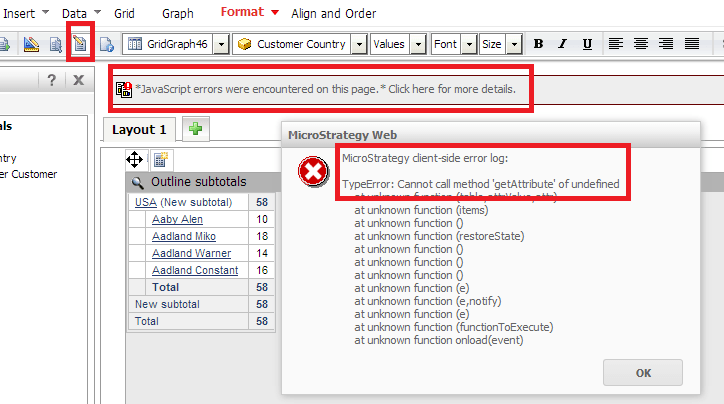Viewport: 724px width, 404px height.
Task: Open the Font dropdown arrow
Action: click(x=469, y=44)
